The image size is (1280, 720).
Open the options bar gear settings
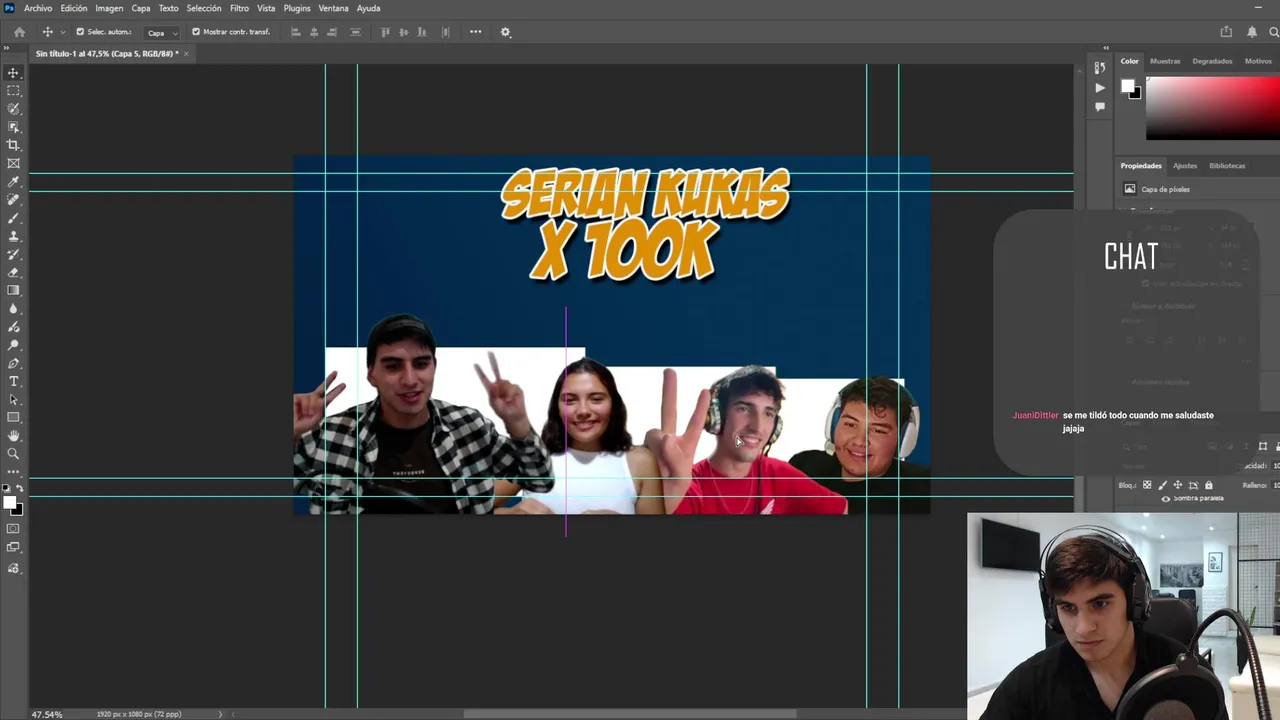pos(505,32)
